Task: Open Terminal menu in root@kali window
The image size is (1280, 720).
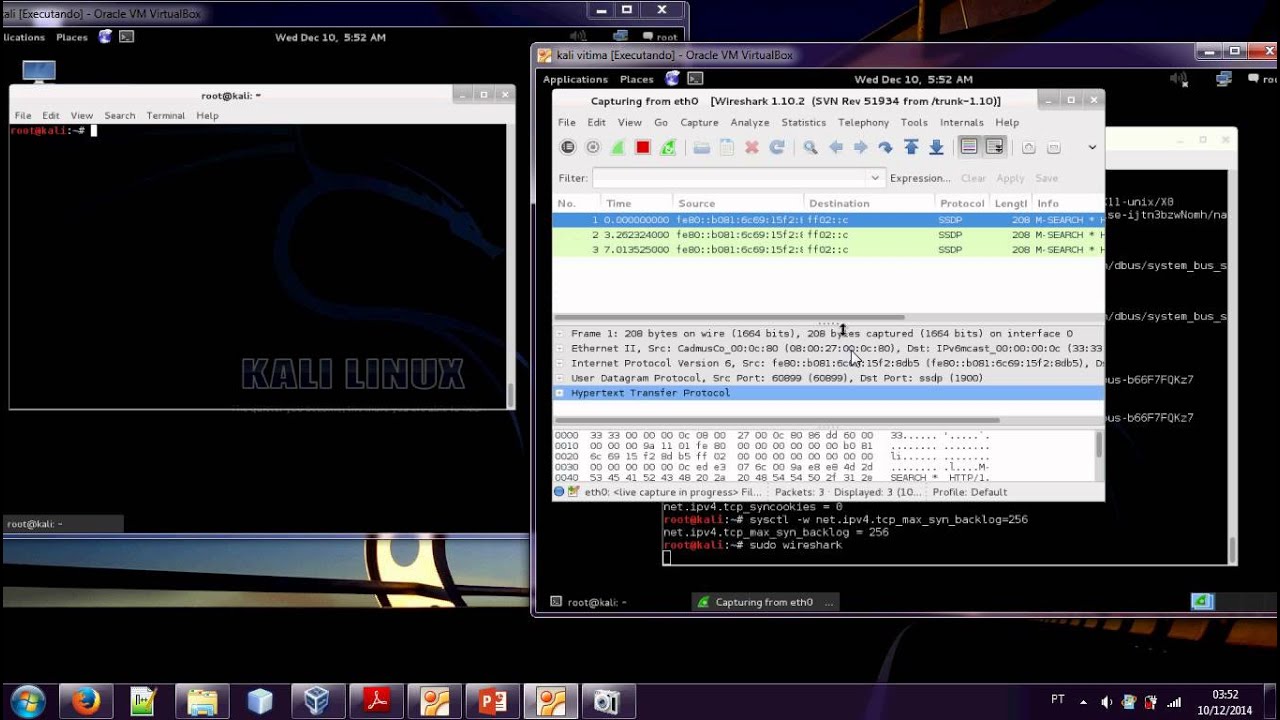Action: [166, 116]
